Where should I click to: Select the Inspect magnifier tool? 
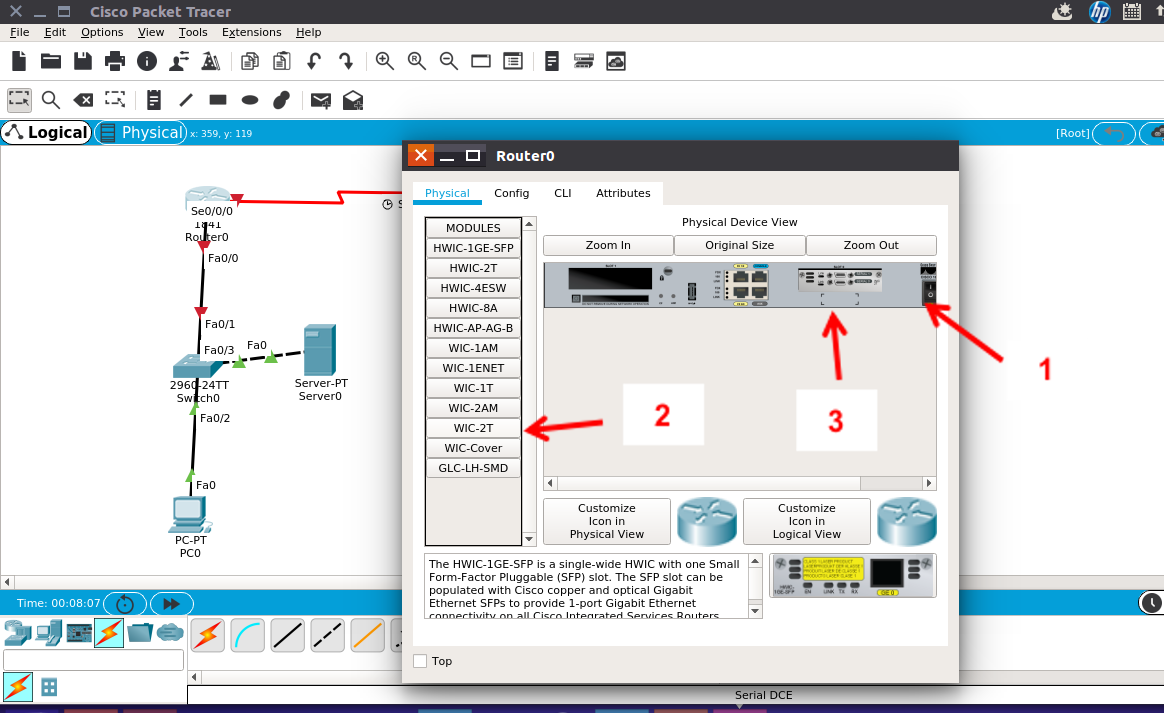coord(50,100)
